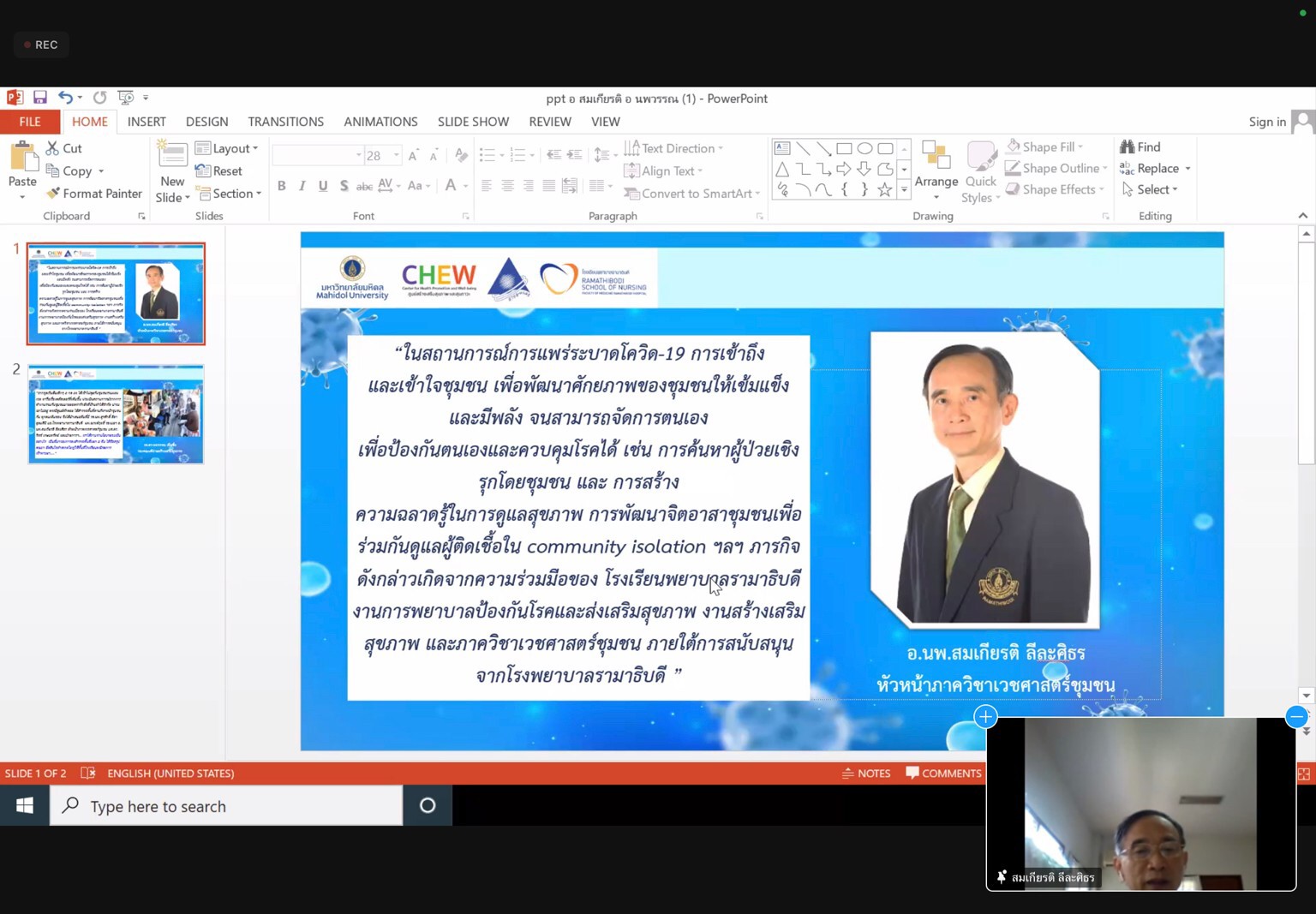Image resolution: width=1316 pixels, height=914 pixels.
Task: Open the Font dialog launcher
Action: pyautogui.click(x=465, y=217)
